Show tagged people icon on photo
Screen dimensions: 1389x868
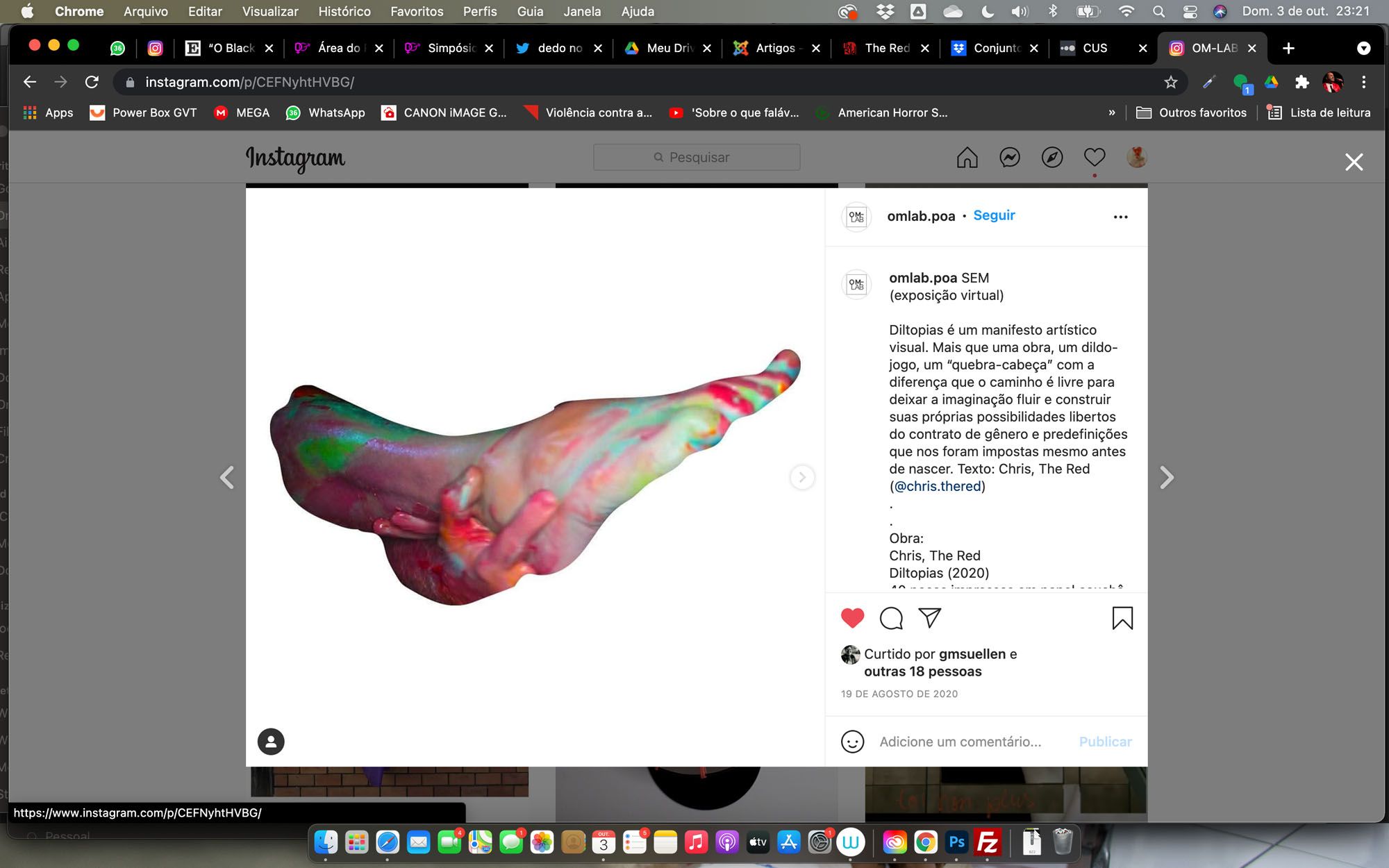(x=271, y=742)
